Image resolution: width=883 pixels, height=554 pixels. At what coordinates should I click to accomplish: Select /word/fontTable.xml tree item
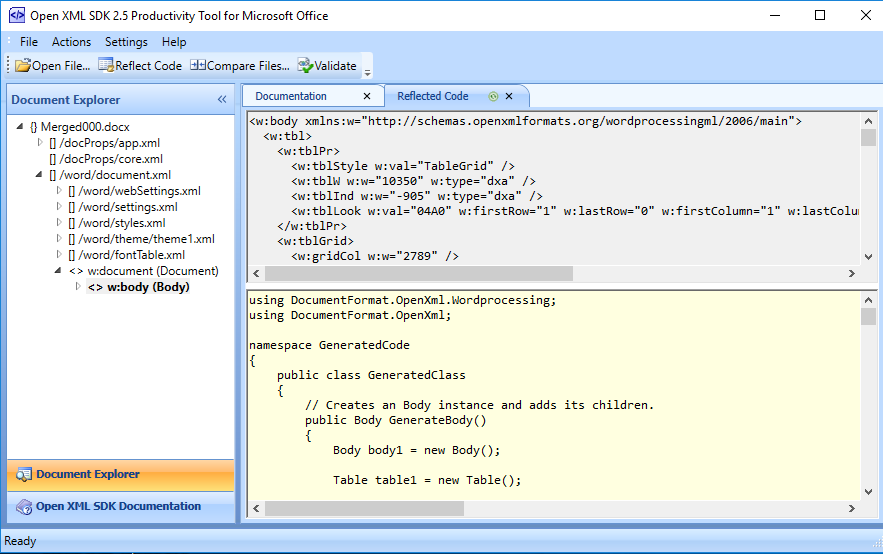(x=131, y=255)
